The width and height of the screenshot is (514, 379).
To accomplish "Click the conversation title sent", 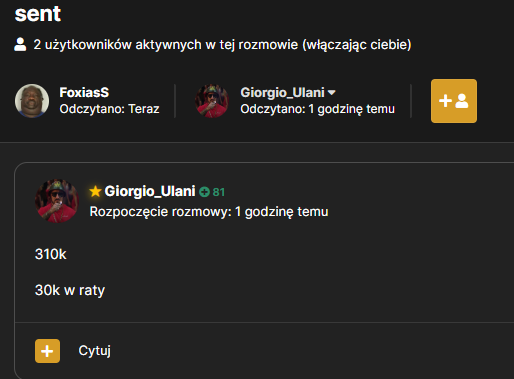I will tap(38, 14).
